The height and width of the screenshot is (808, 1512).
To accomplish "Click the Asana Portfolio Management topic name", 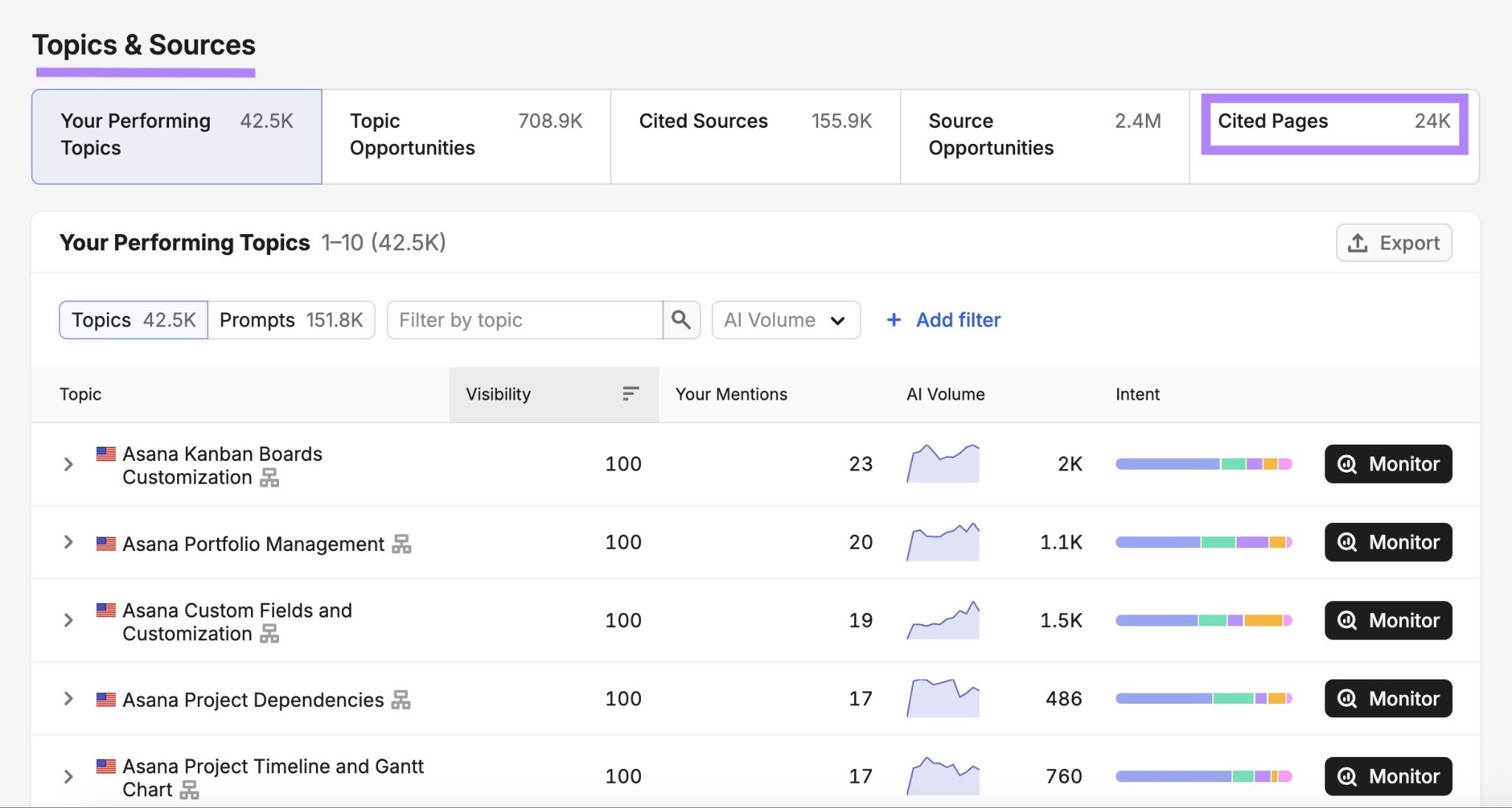I will coord(253,544).
